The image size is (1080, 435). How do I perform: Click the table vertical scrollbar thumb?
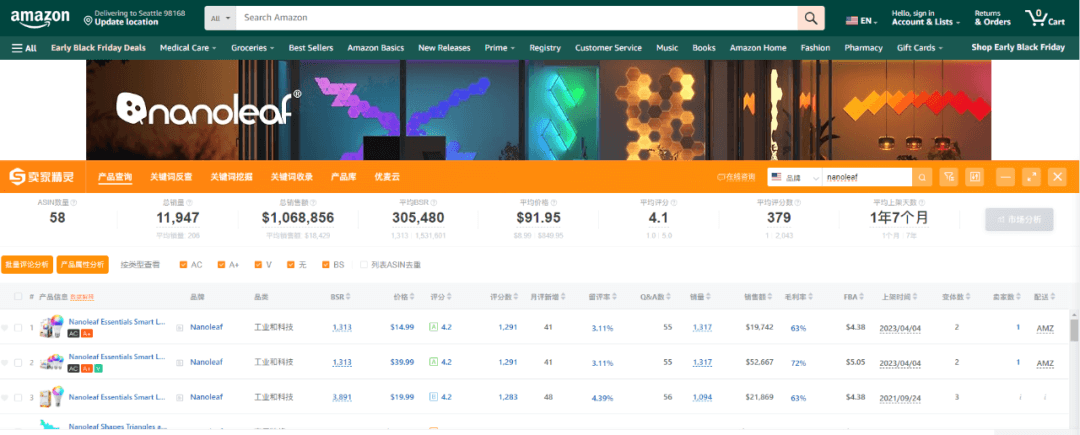(1074, 330)
